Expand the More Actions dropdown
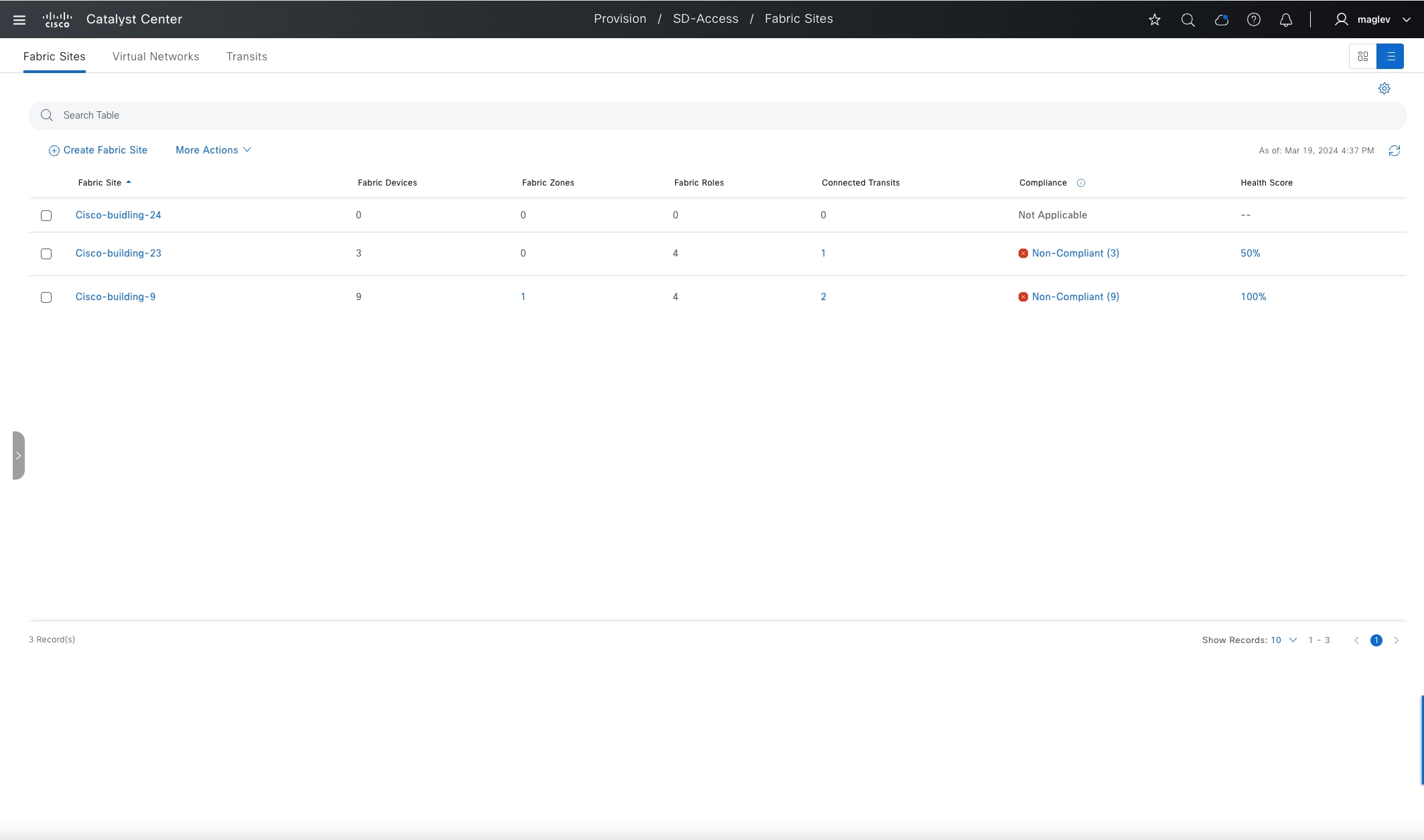Screen dimensions: 1424x840 point(213,150)
